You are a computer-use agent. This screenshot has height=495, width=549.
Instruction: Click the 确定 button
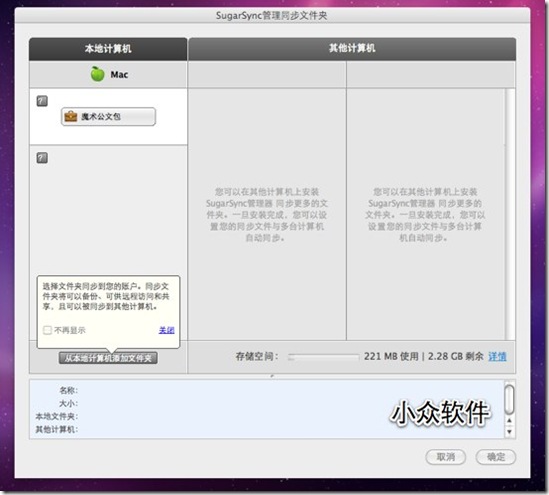pyautogui.click(x=496, y=457)
